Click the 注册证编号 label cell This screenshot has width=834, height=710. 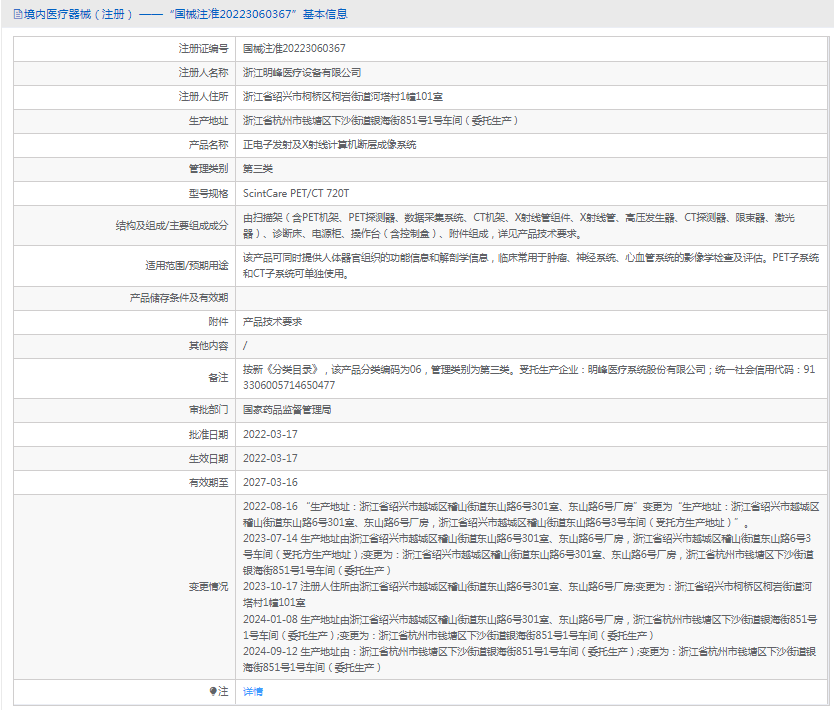tap(203, 48)
